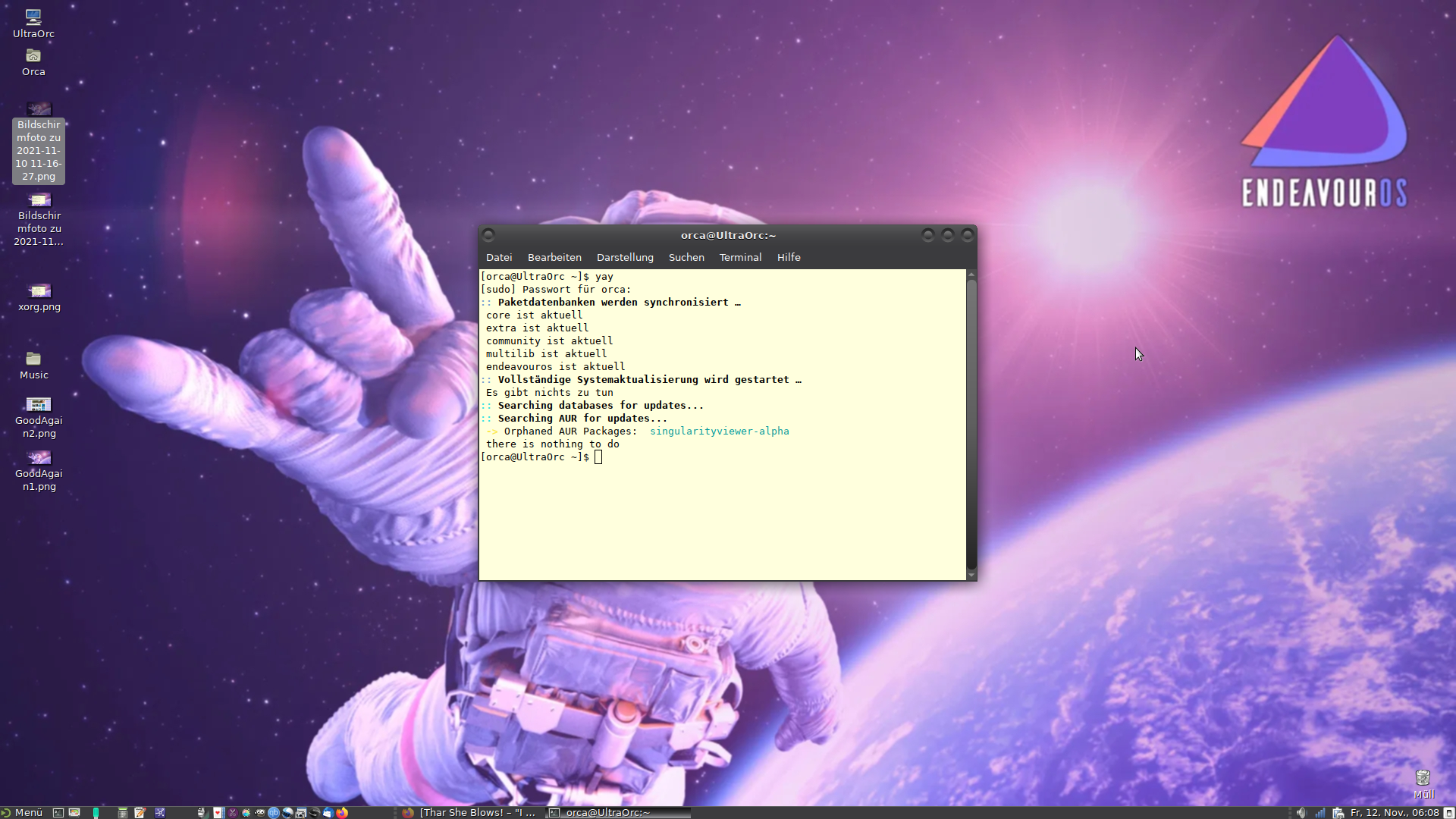The width and height of the screenshot is (1456, 819).
Task: Open the volume speaker tray icon
Action: point(1301,812)
